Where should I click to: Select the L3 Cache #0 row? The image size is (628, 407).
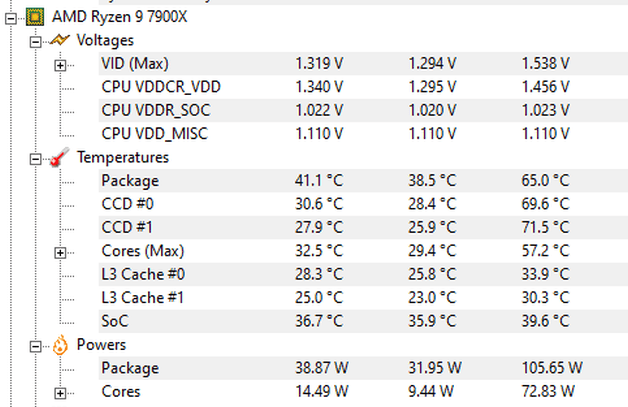tap(142, 274)
